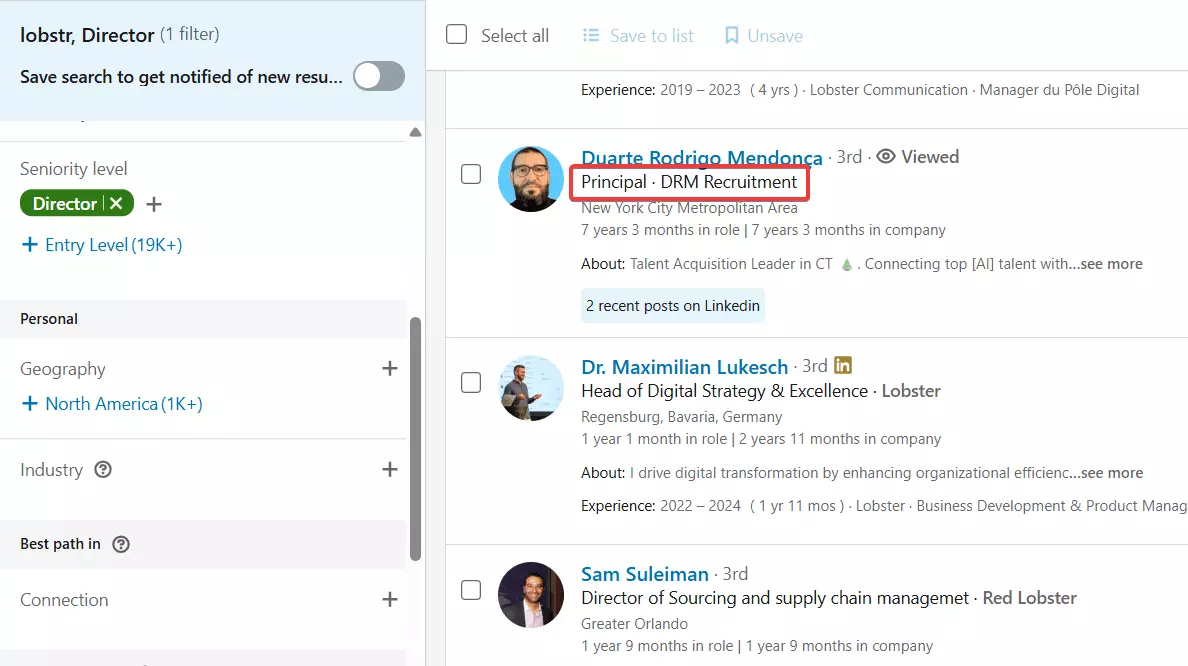
Task: Select Dr. Maximilian Lukesch's checkbox
Action: (x=471, y=383)
